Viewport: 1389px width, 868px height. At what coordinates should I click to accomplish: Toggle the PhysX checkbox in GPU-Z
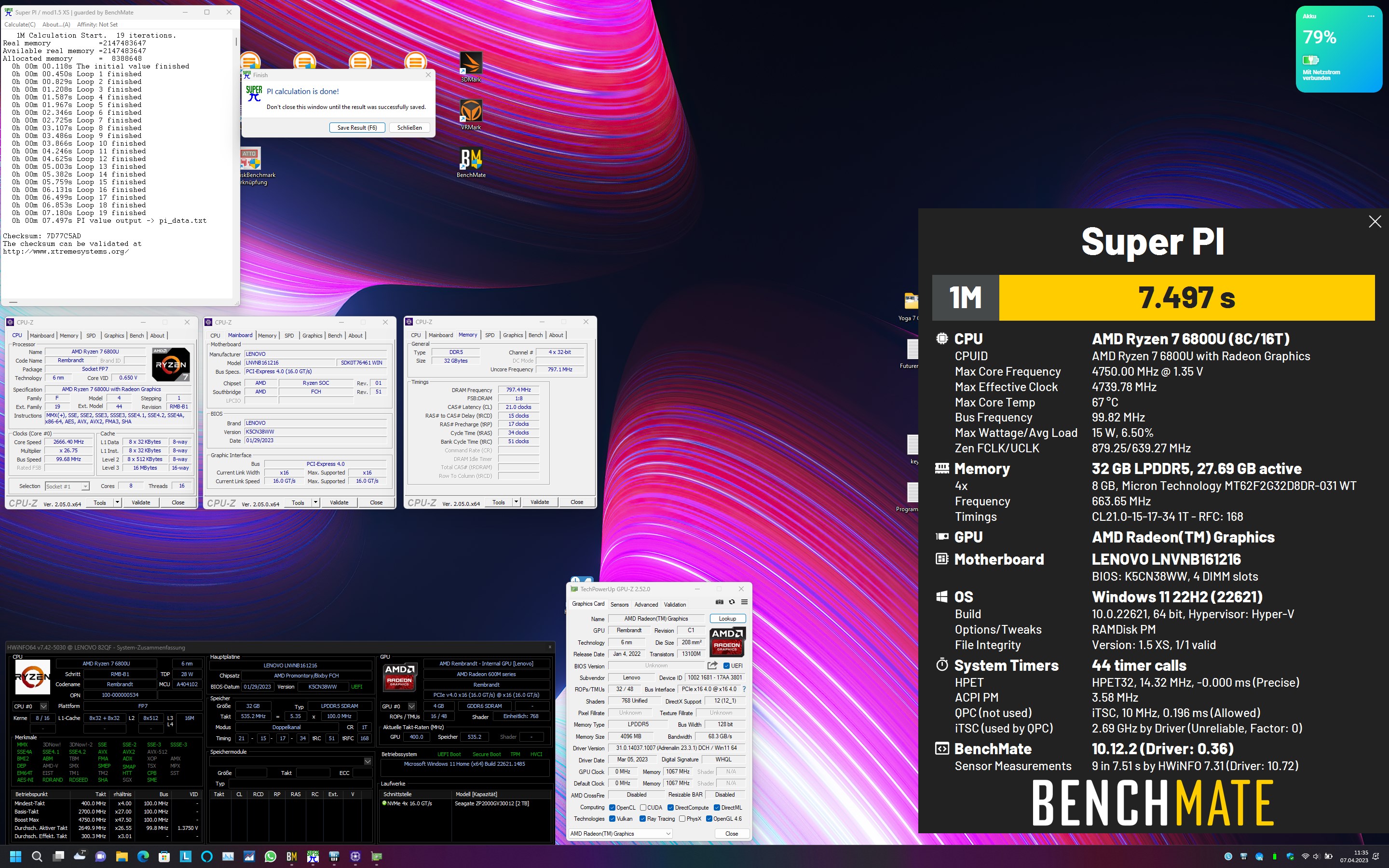click(x=682, y=819)
